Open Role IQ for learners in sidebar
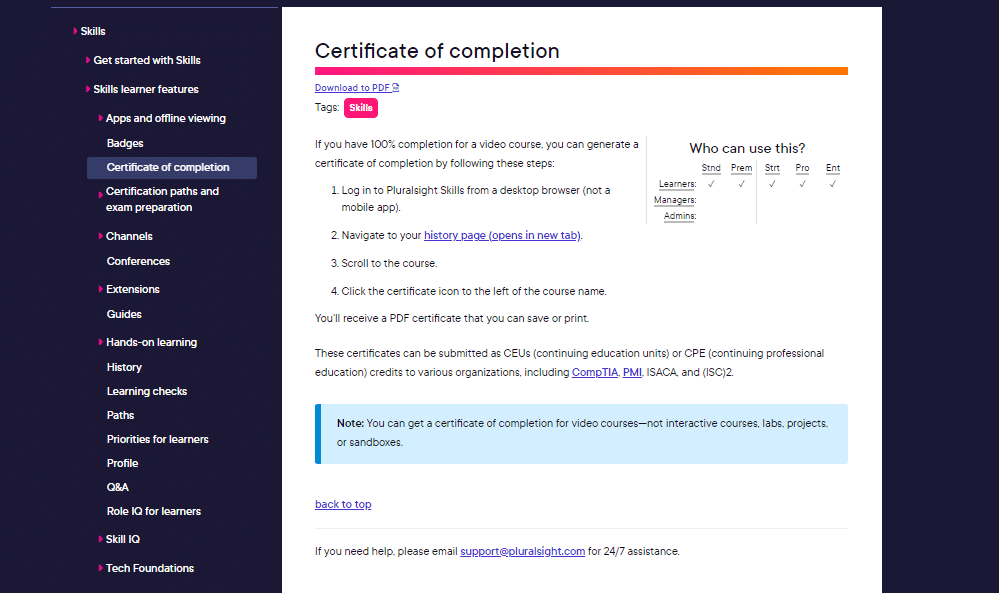Image resolution: width=999 pixels, height=593 pixels. pos(154,511)
